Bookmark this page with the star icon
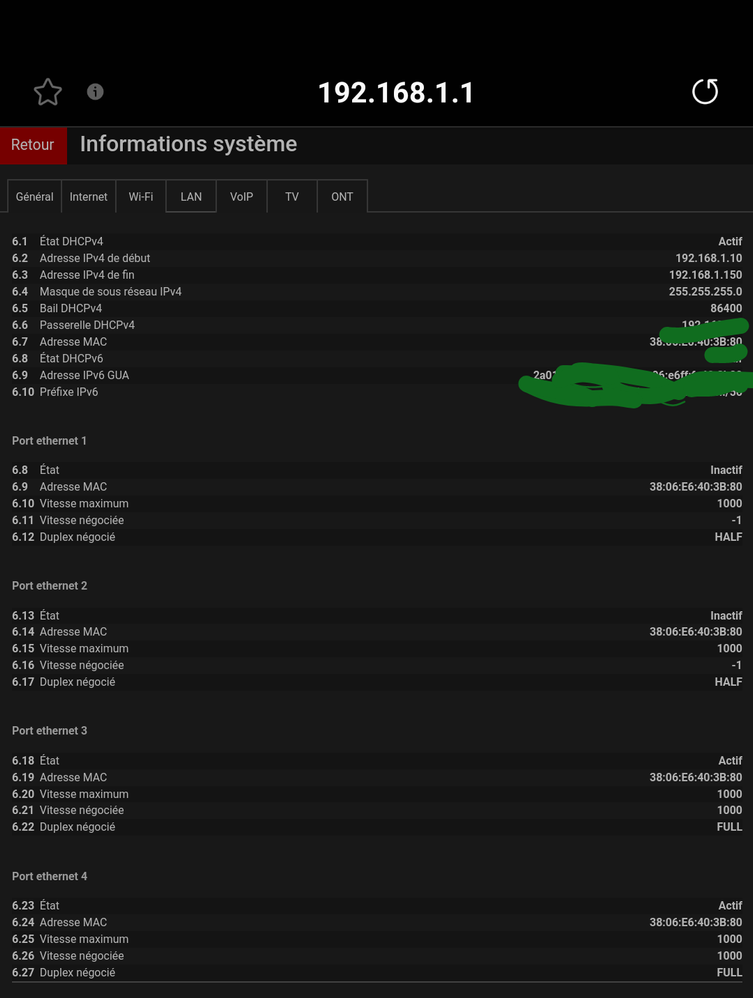The width and height of the screenshot is (753, 998). (47, 92)
